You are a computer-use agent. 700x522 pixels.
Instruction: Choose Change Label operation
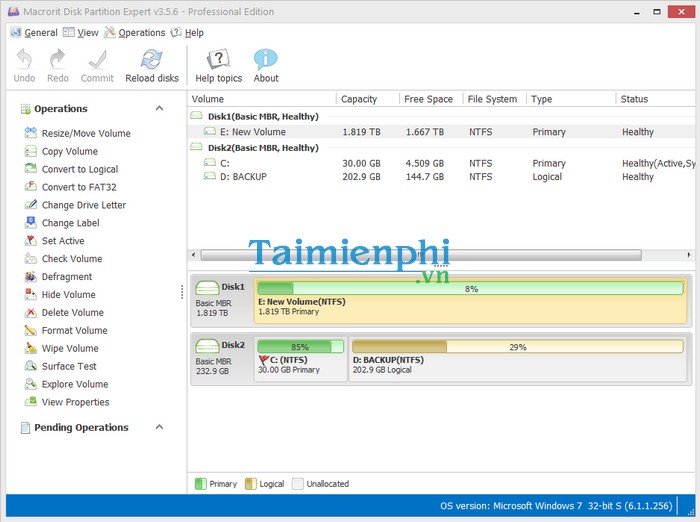[70, 223]
